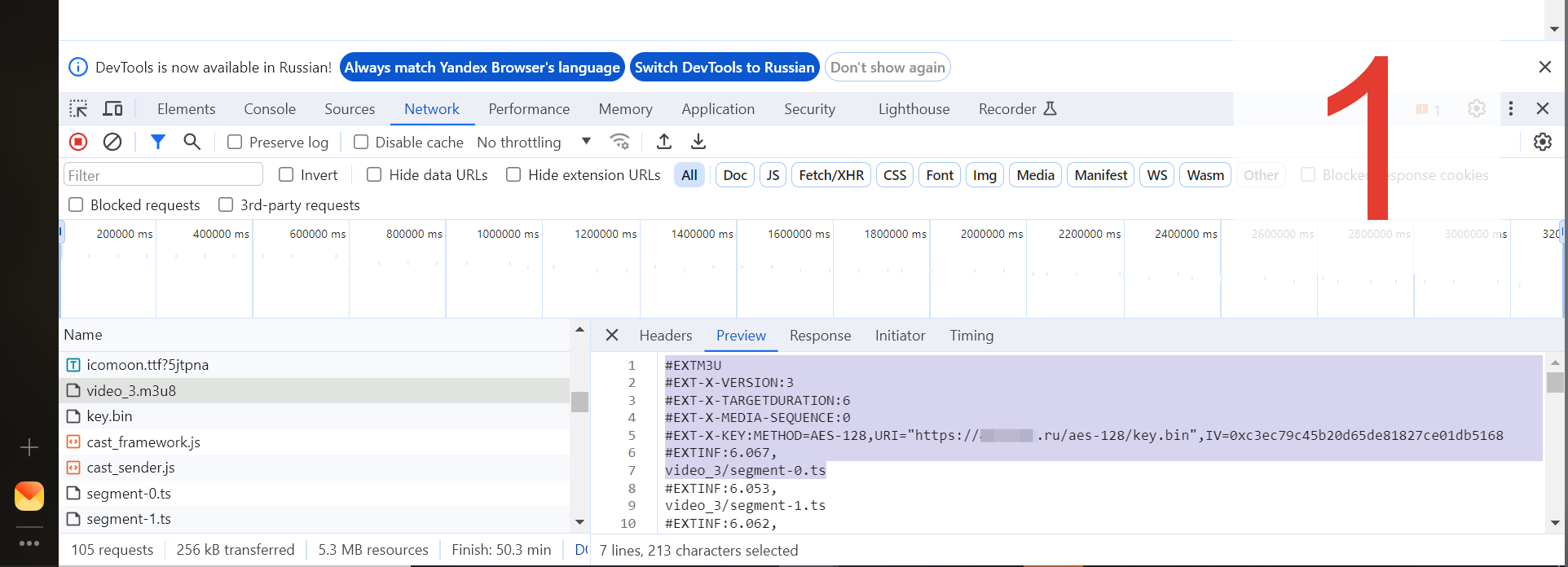The height and width of the screenshot is (567, 1568).
Task: Toggle device toolbar icon
Action: pos(112,109)
